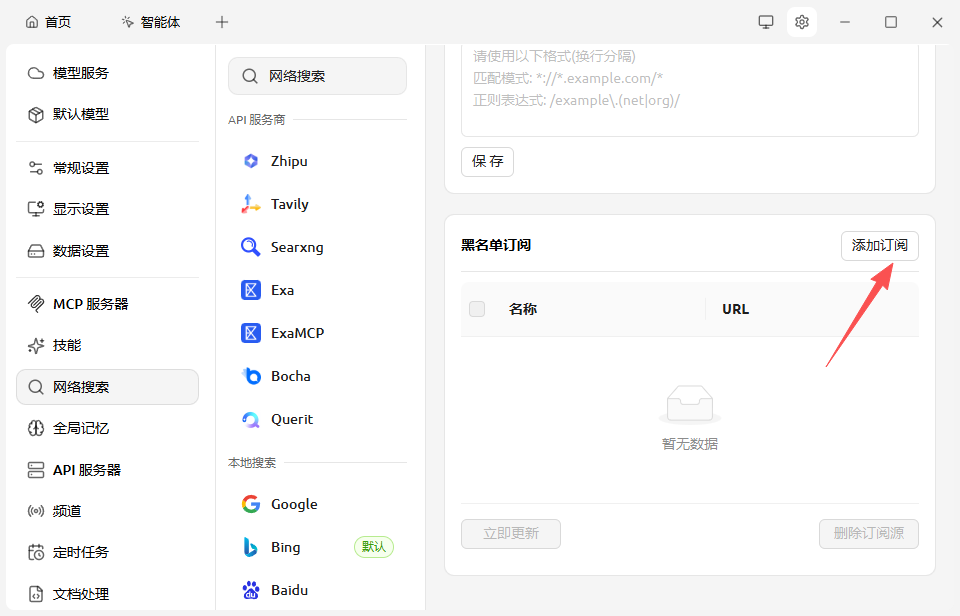Go to 常规设置 in sidebar
The width and height of the screenshot is (960, 616).
click(x=108, y=168)
